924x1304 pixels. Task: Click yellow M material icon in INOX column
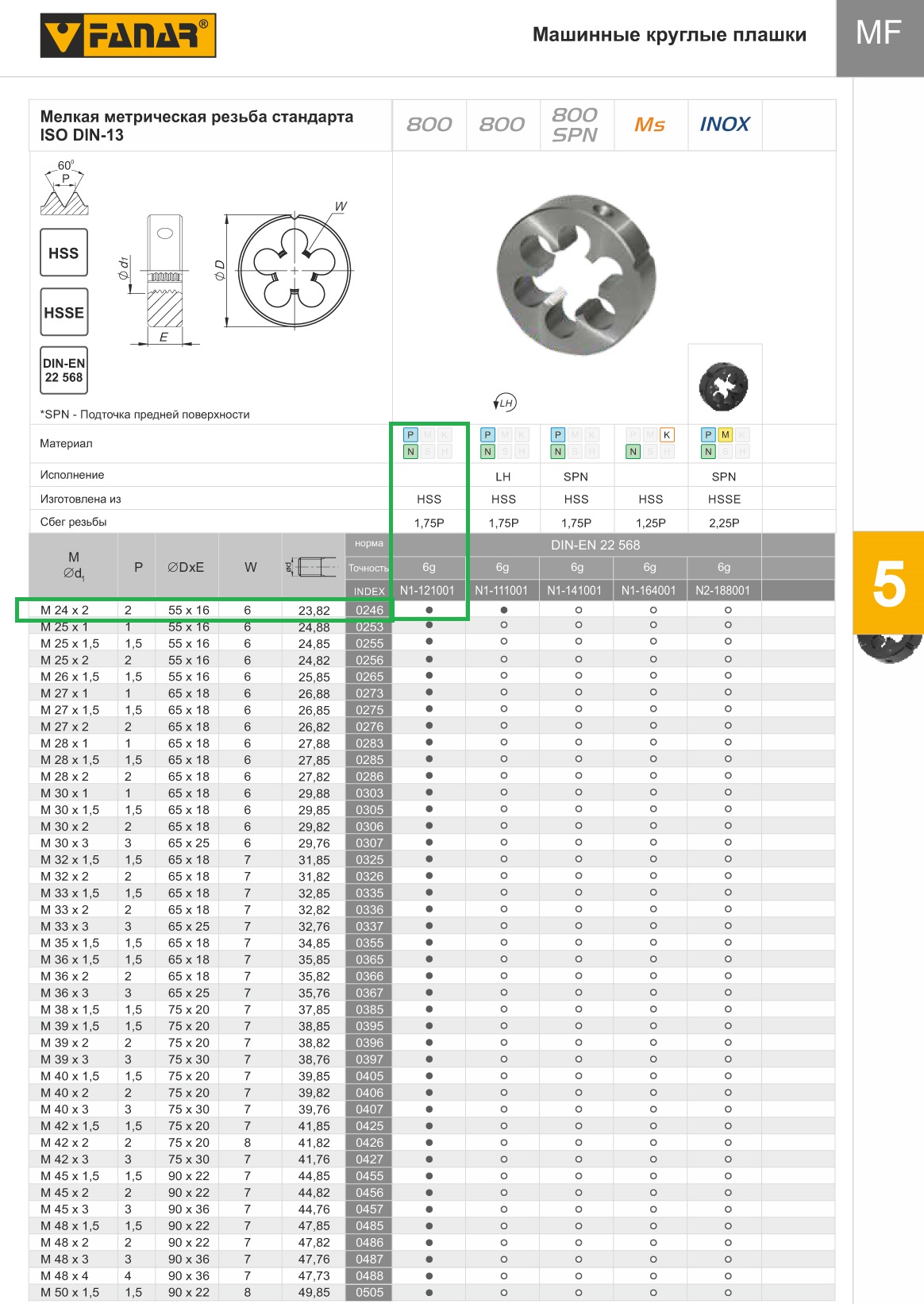[x=725, y=434]
